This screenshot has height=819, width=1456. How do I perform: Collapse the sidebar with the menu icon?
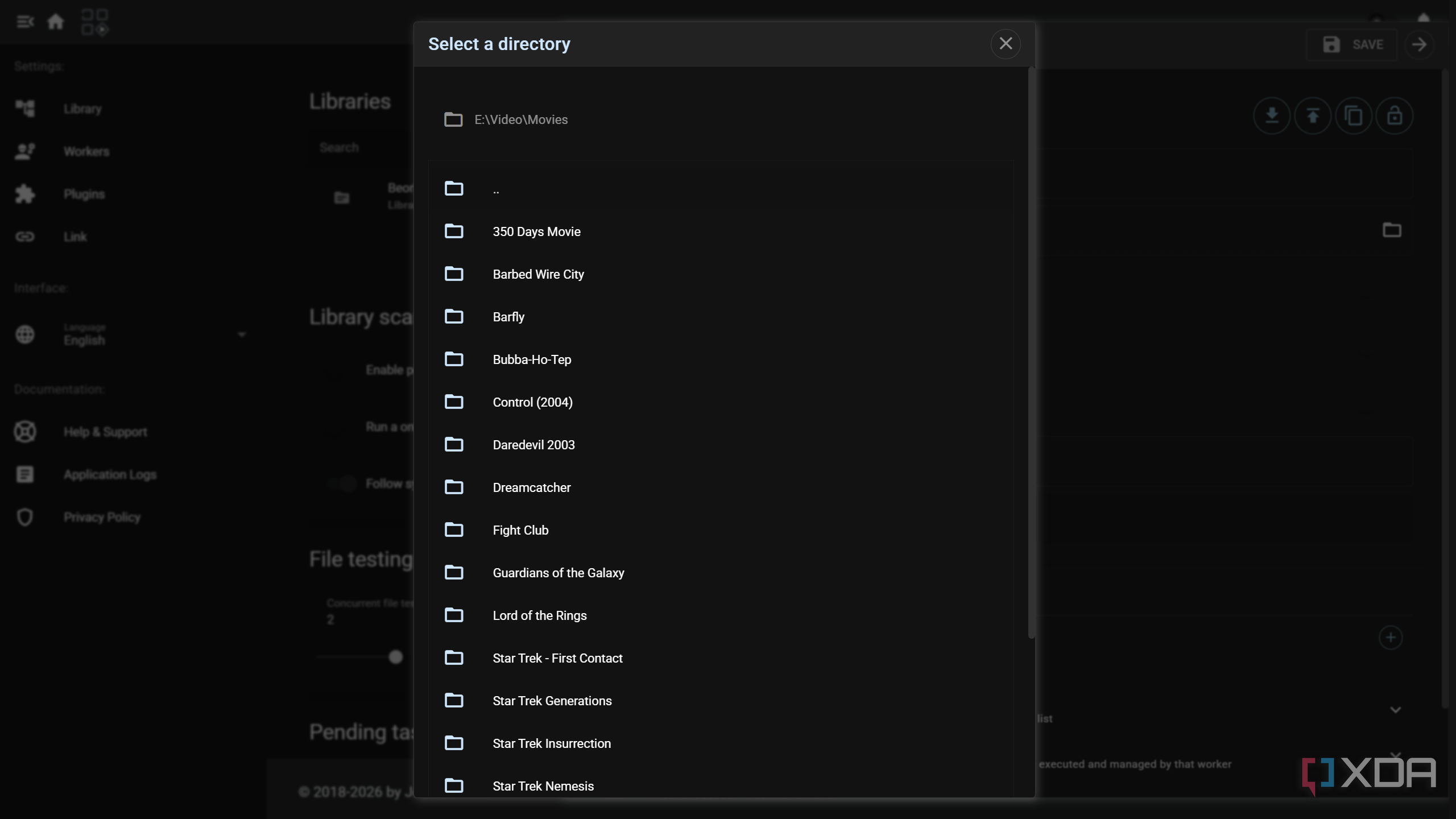(x=25, y=22)
